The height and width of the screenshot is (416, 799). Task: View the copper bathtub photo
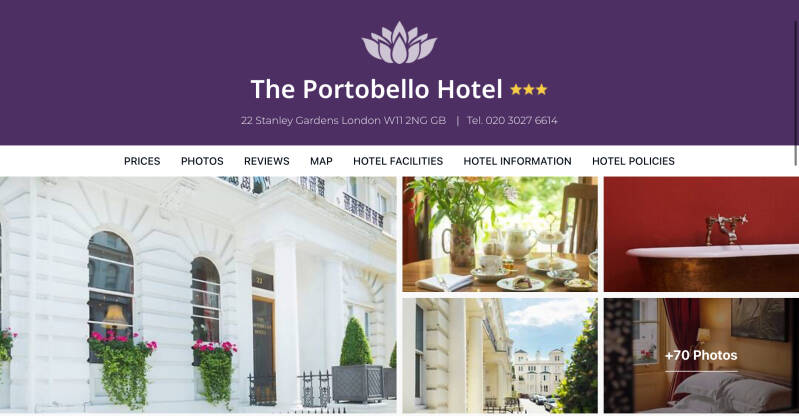(x=701, y=234)
